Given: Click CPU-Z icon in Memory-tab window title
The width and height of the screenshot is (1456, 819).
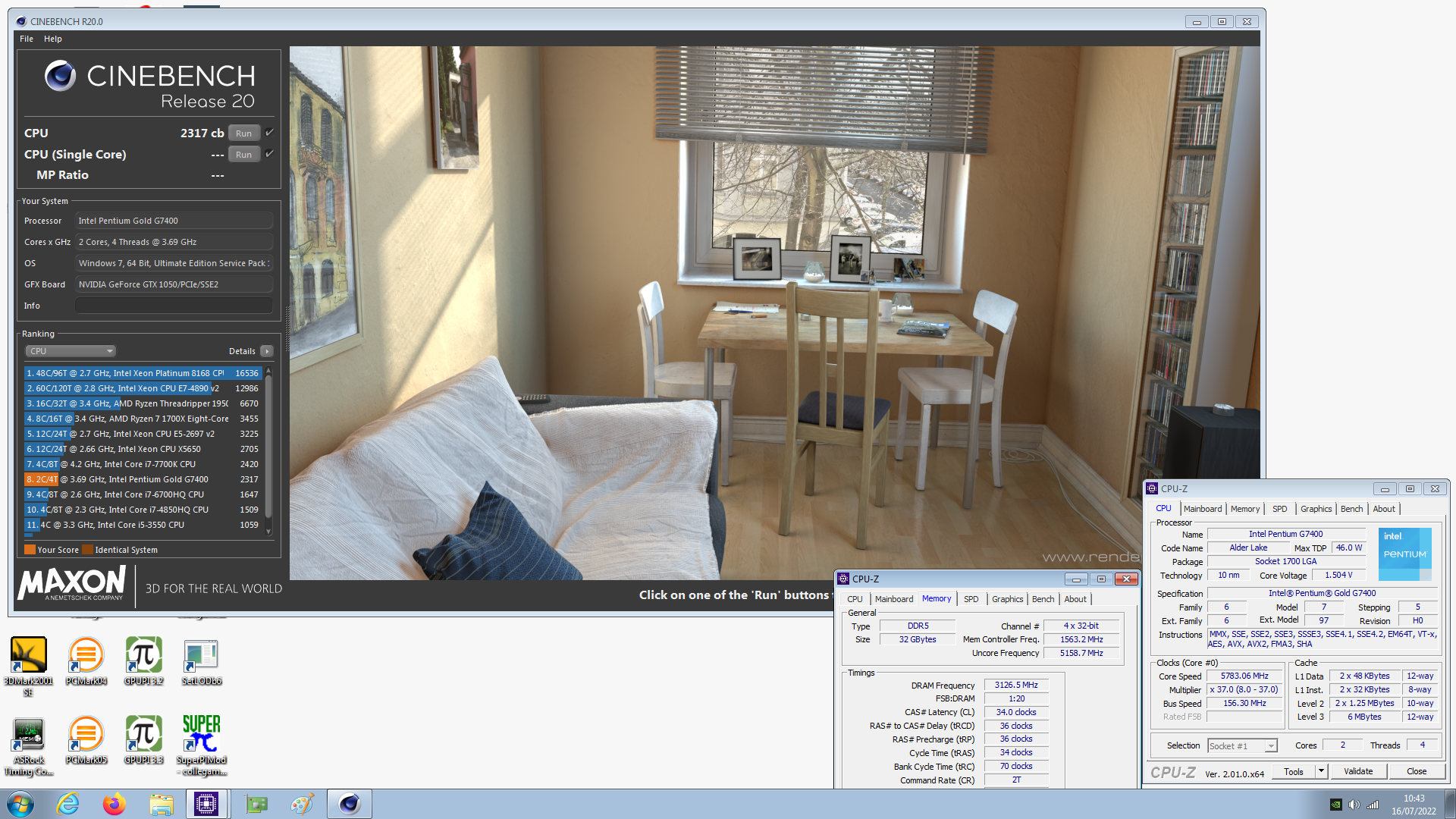Looking at the screenshot, I should pyautogui.click(x=843, y=579).
